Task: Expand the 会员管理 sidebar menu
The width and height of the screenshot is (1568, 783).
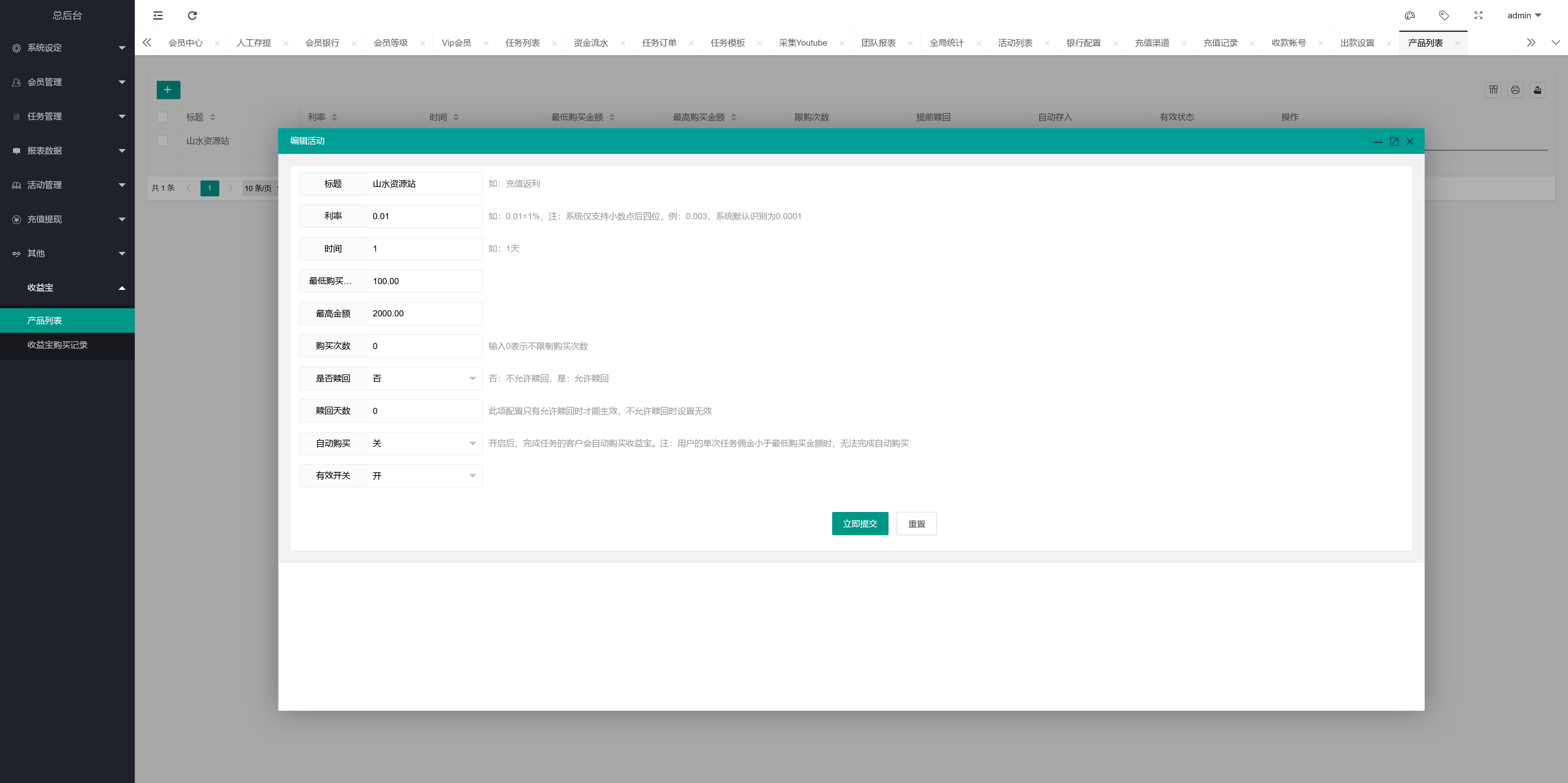Action: pos(67,82)
